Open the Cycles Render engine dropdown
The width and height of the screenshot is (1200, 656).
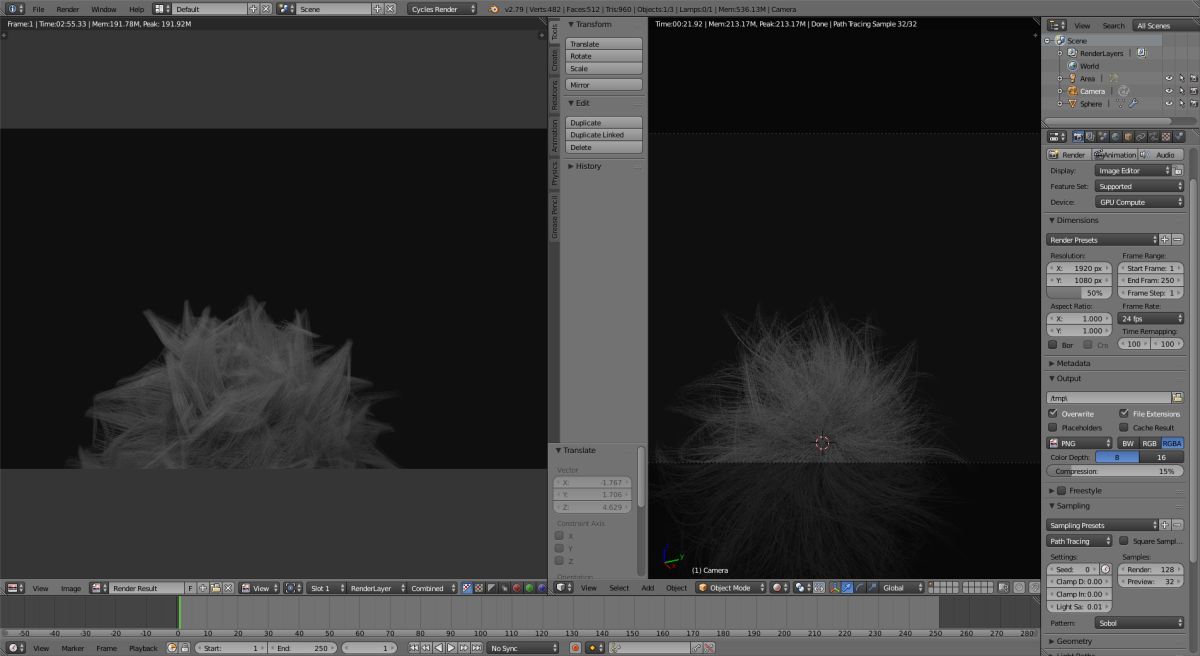pos(442,9)
